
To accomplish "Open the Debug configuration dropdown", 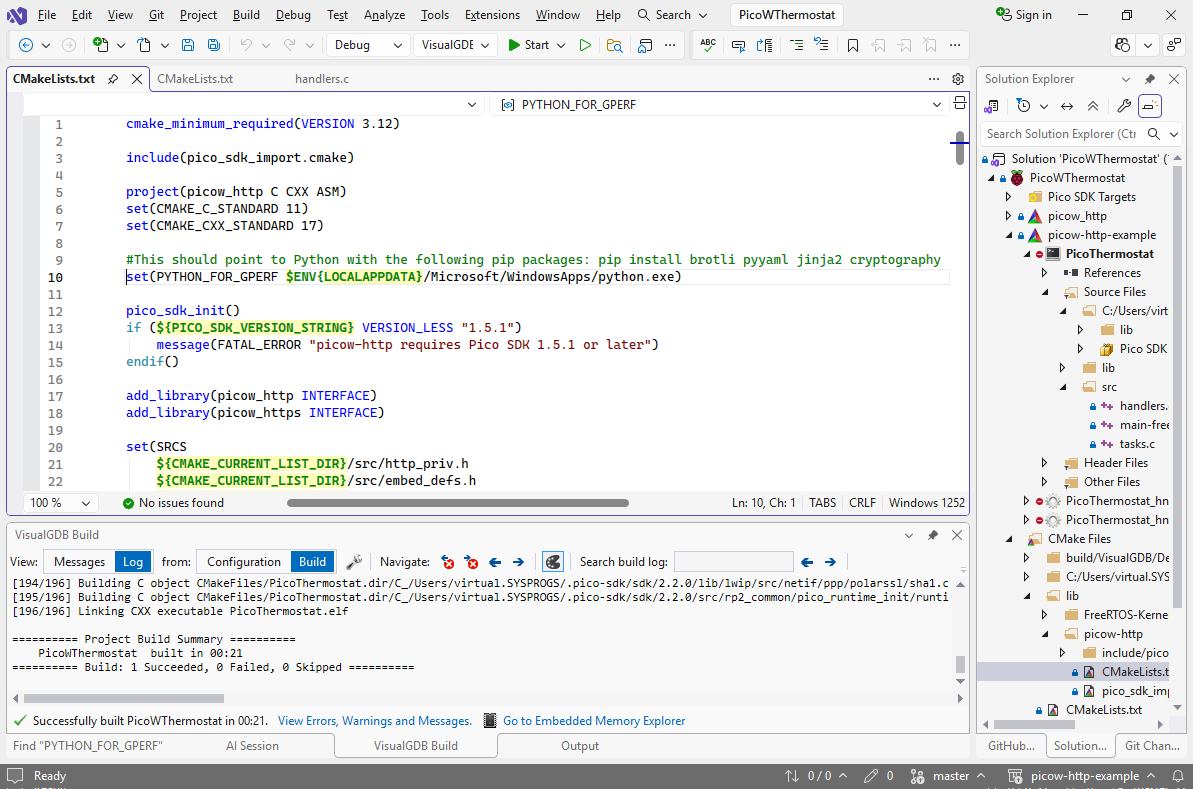I will click(368, 45).
